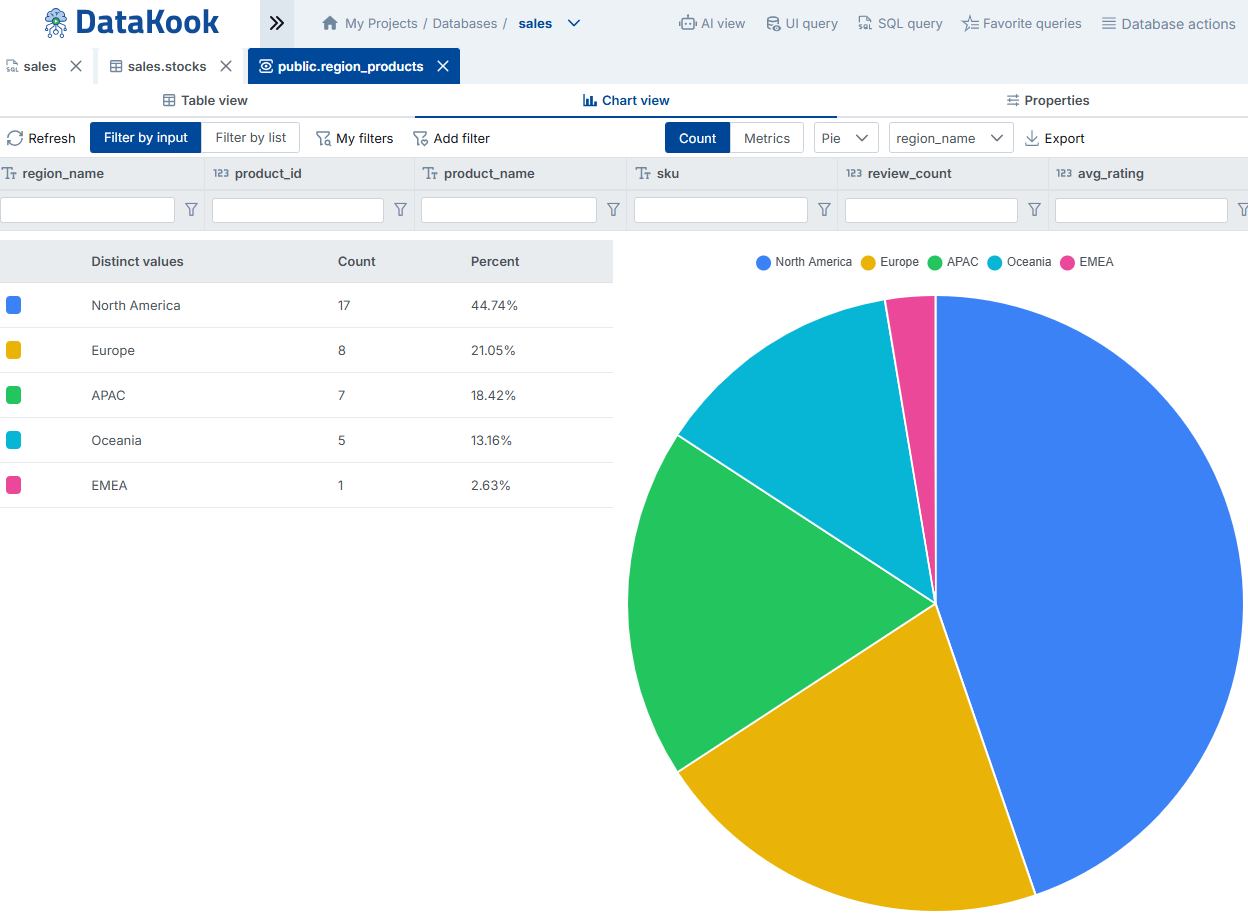Screen dimensions: 1248x917
Task: Open the region_name column dropdown
Action: [x=950, y=138]
